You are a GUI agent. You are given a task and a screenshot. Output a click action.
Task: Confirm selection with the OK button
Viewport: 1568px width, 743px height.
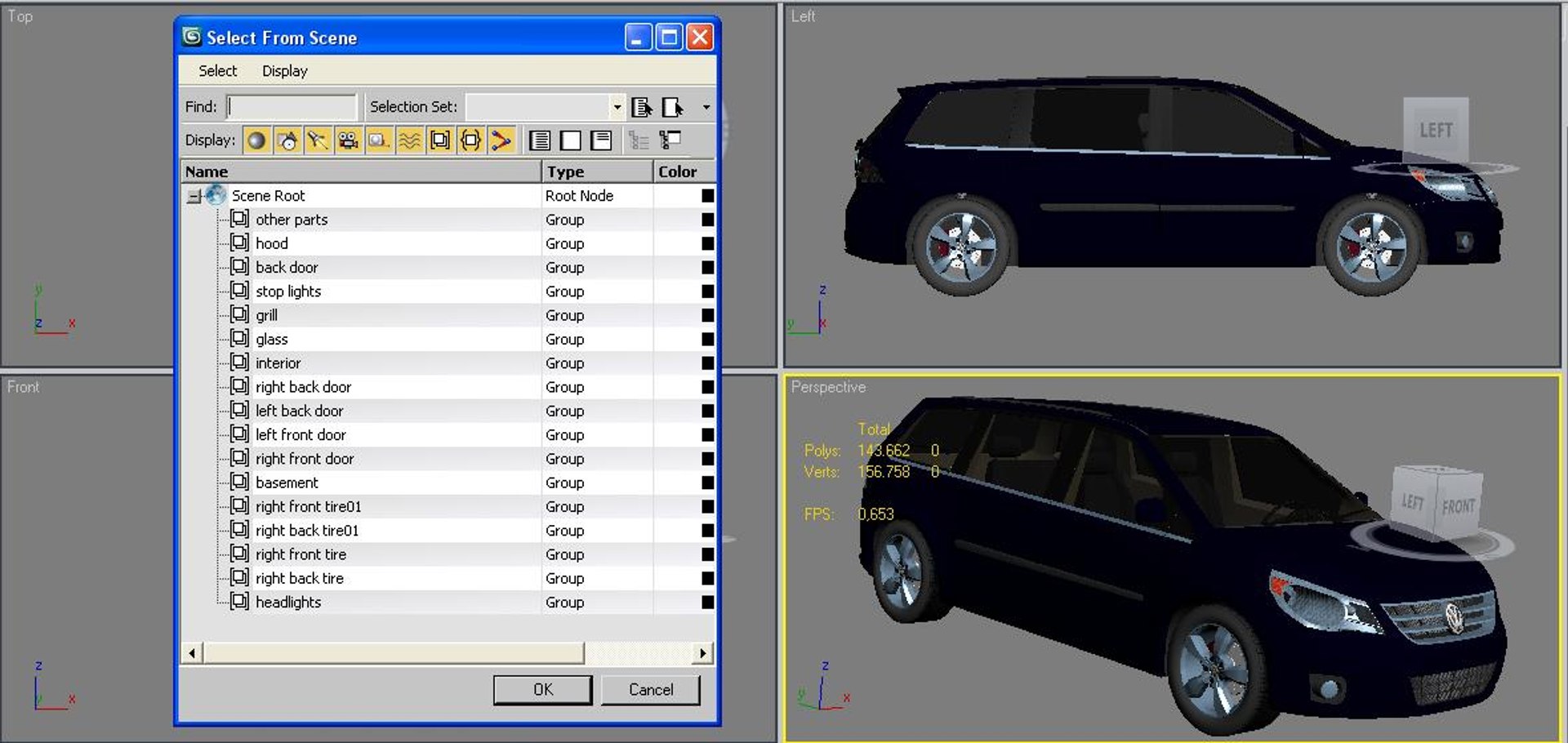(543, 690)
